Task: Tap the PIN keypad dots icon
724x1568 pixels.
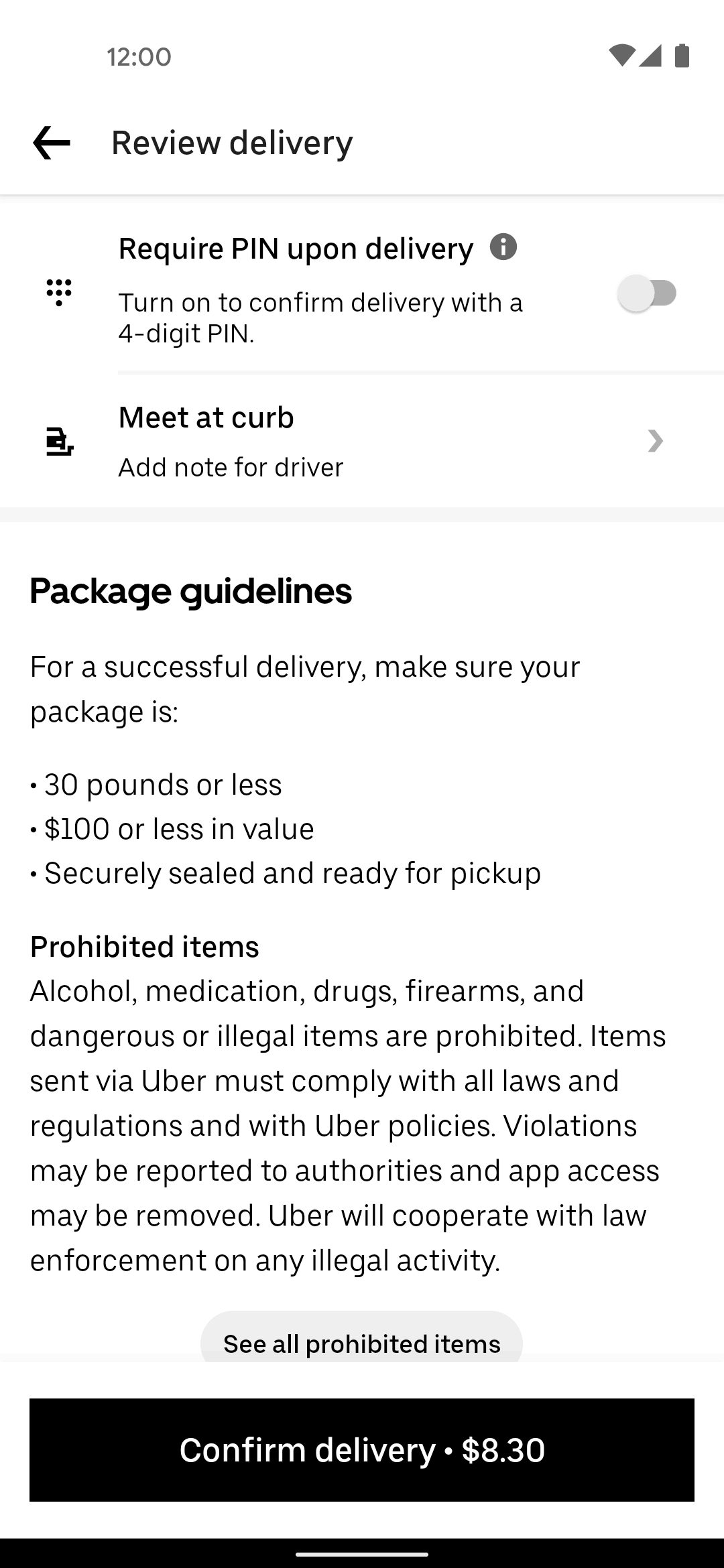Action: (59, 293)
